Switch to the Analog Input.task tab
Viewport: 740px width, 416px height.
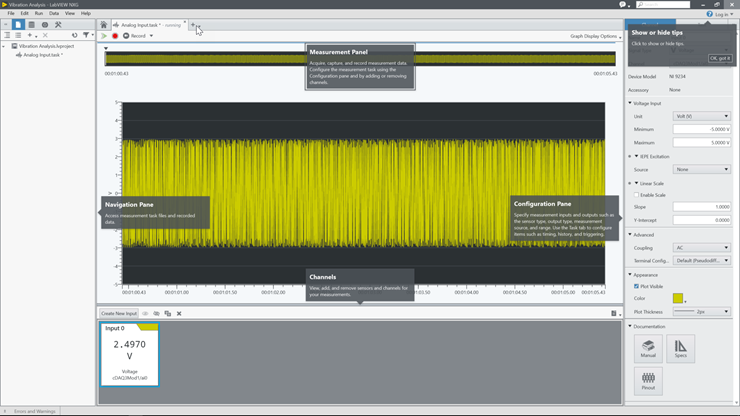[x=148, y=25]
